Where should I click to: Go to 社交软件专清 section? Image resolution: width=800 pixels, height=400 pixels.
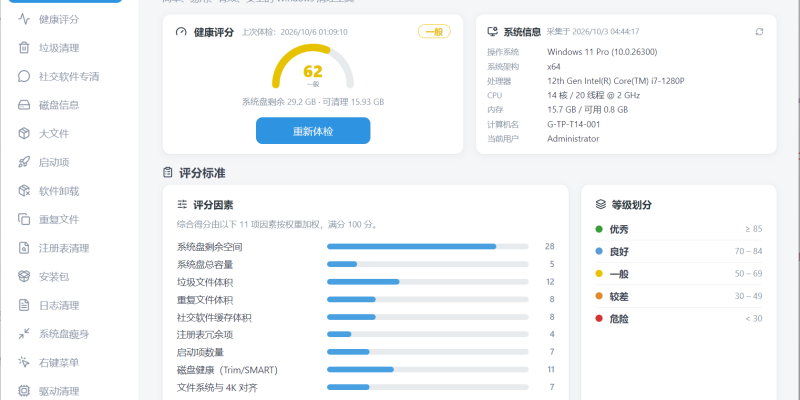(x=69, y=77)
